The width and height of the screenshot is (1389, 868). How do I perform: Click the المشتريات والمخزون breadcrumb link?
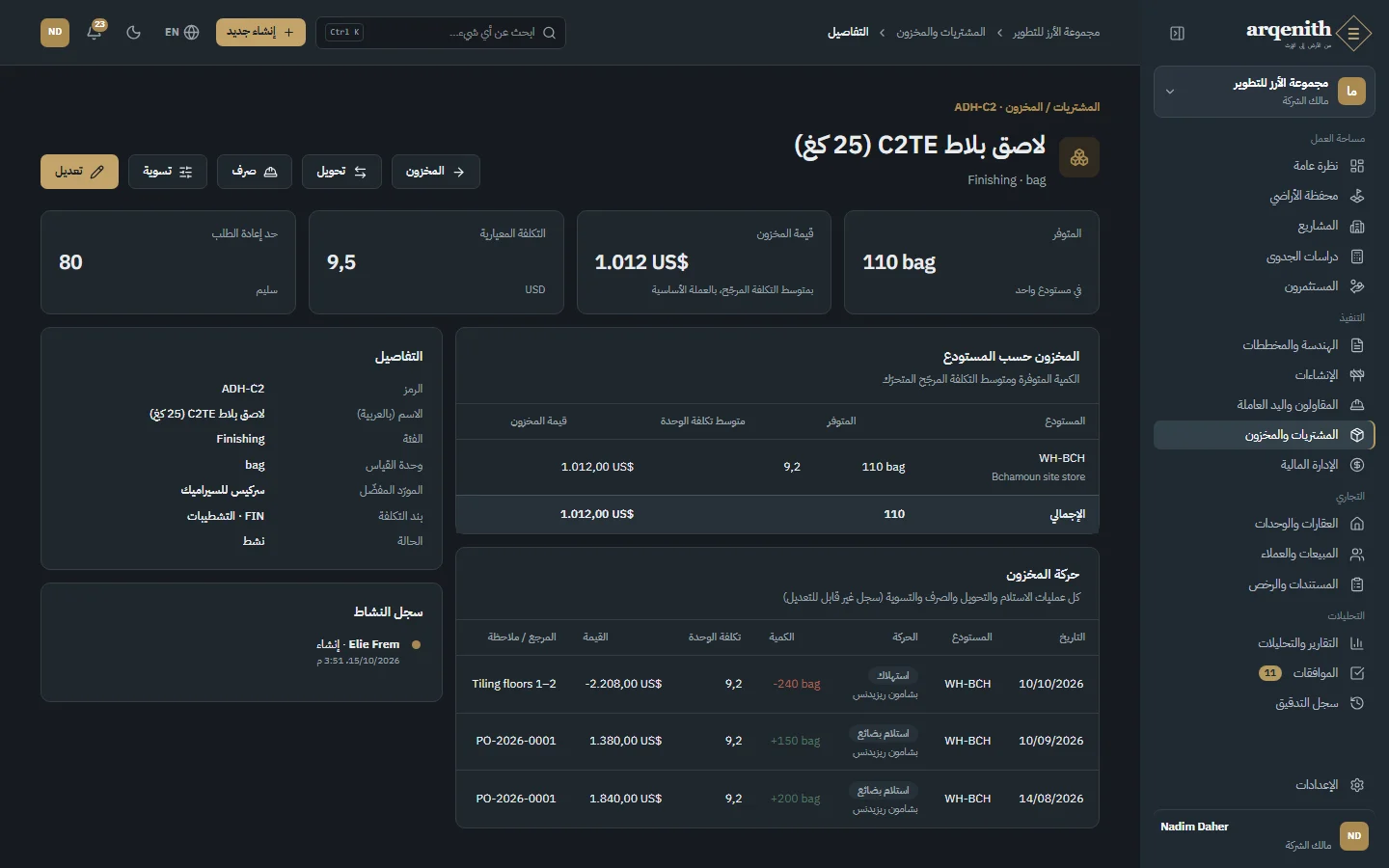(x=940, y=33)
